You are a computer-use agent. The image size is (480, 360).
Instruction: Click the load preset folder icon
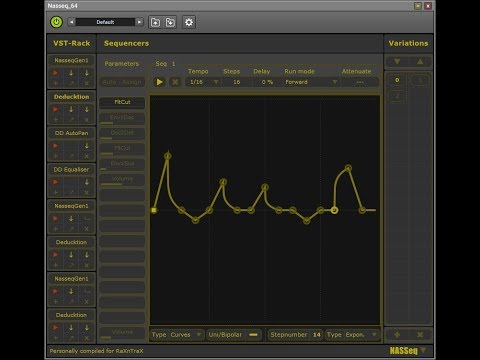155,22
